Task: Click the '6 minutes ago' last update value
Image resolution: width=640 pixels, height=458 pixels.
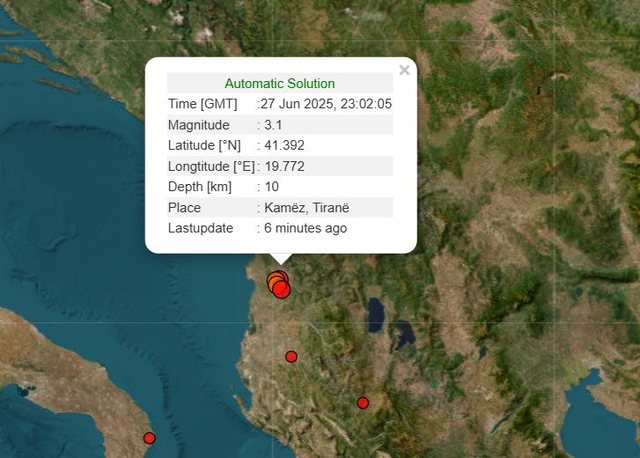Action: click(306, 228)
